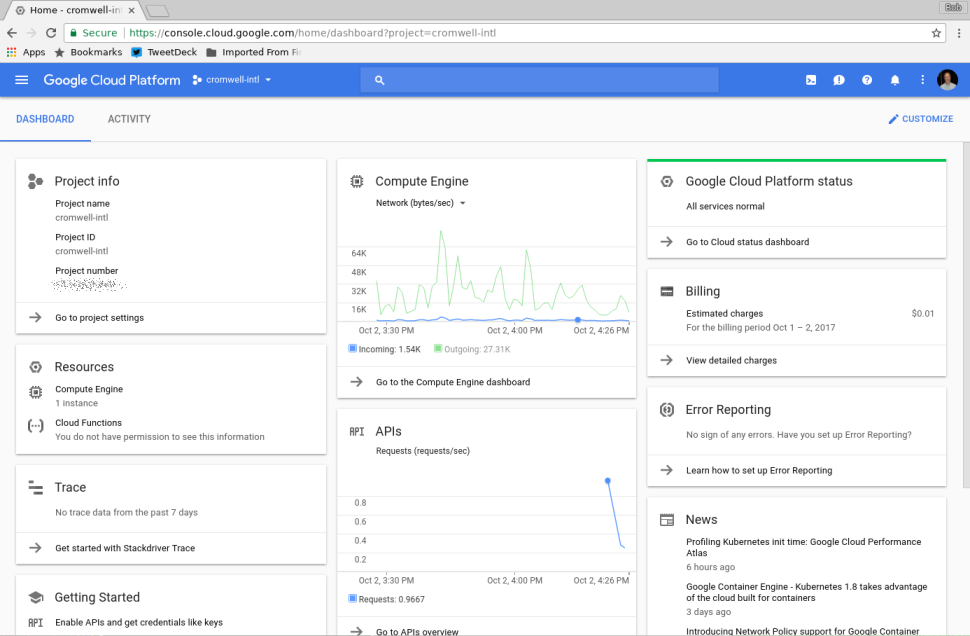Image resolution: width=970 pixels, height=636 pixels.
Task: Click the browser address bar URL
Action: pos(312,33)
